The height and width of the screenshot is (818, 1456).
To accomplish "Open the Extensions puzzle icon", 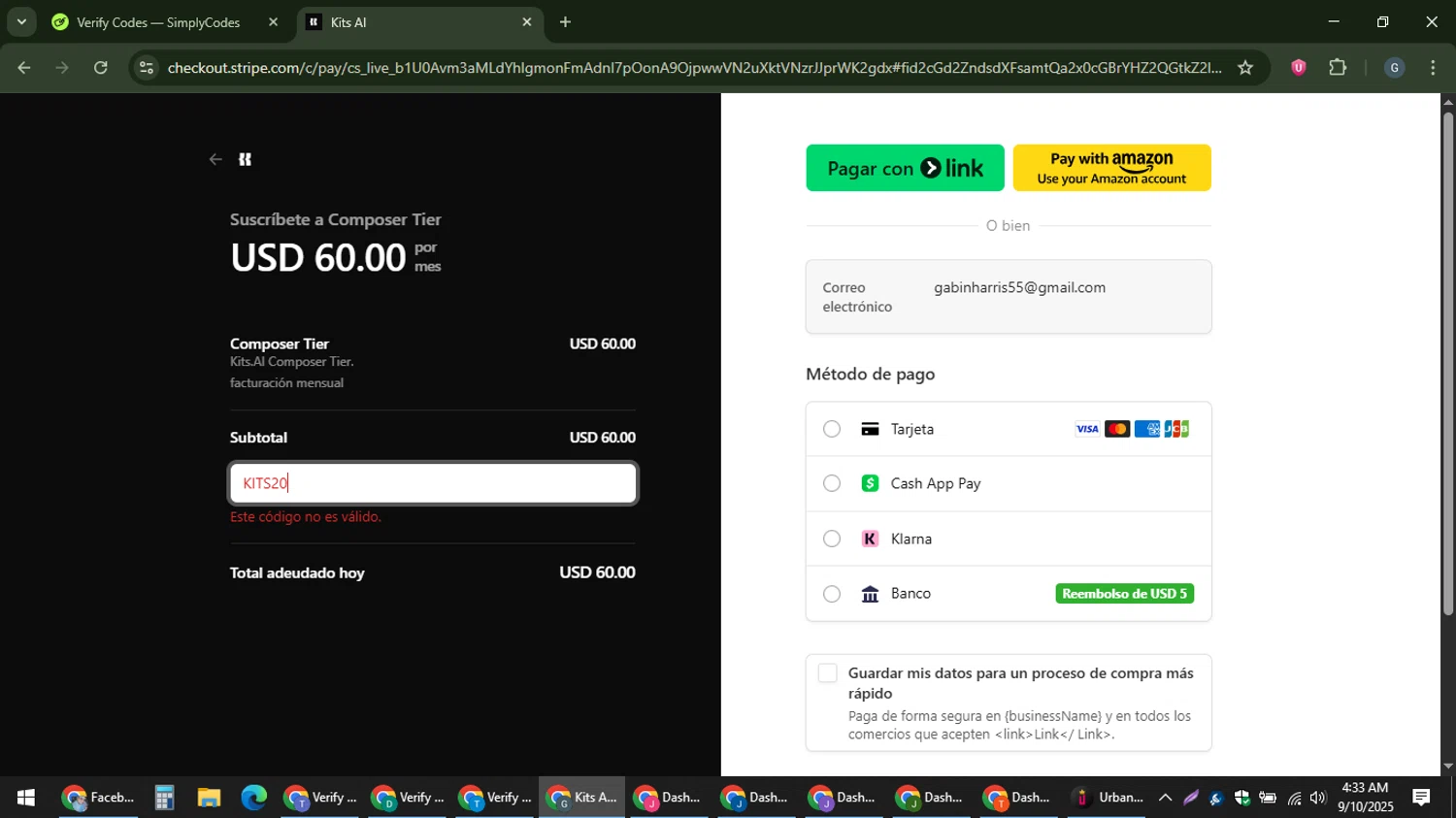I will 1338,67.
